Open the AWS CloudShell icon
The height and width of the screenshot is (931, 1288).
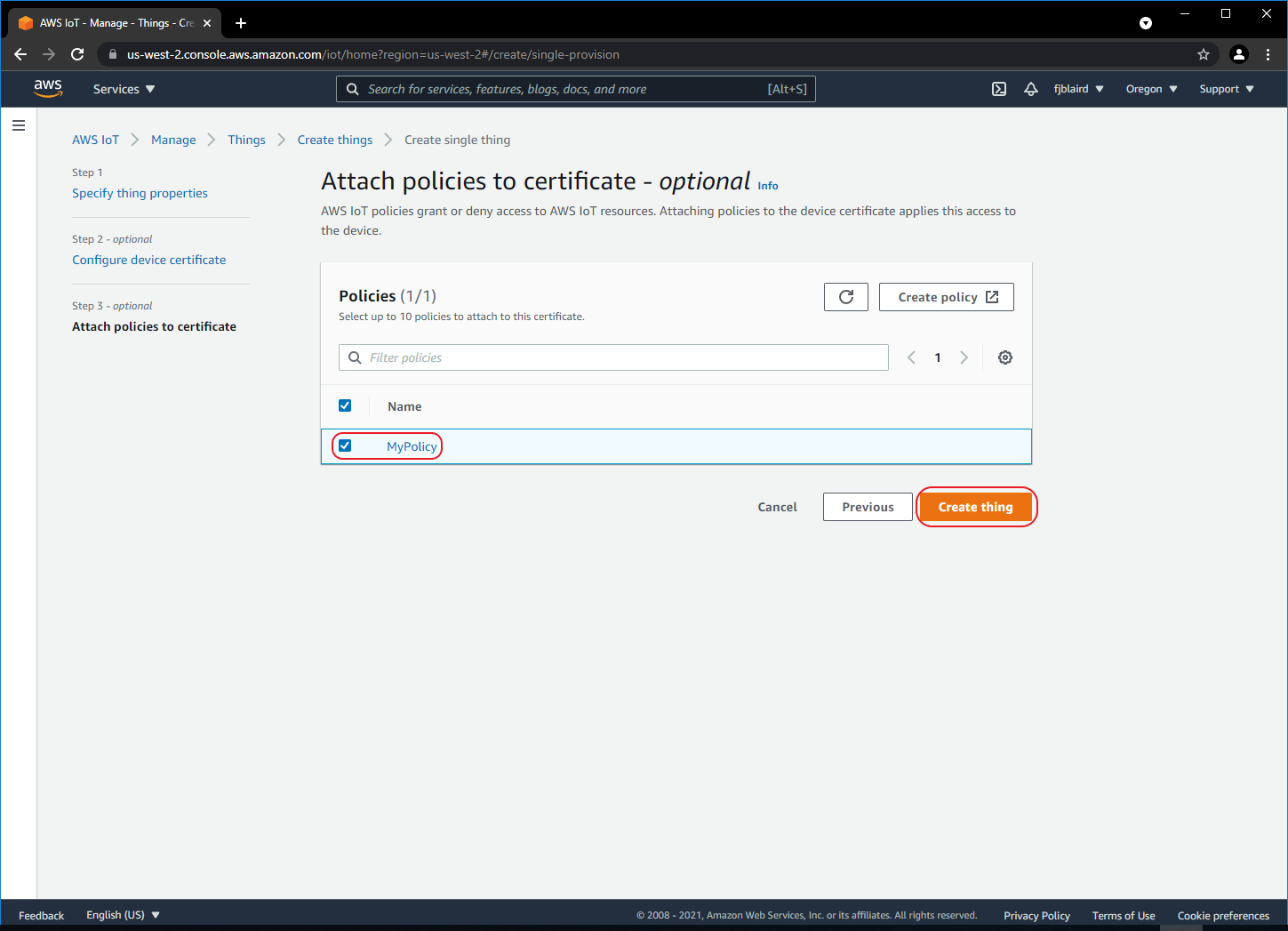coord(999,89)
